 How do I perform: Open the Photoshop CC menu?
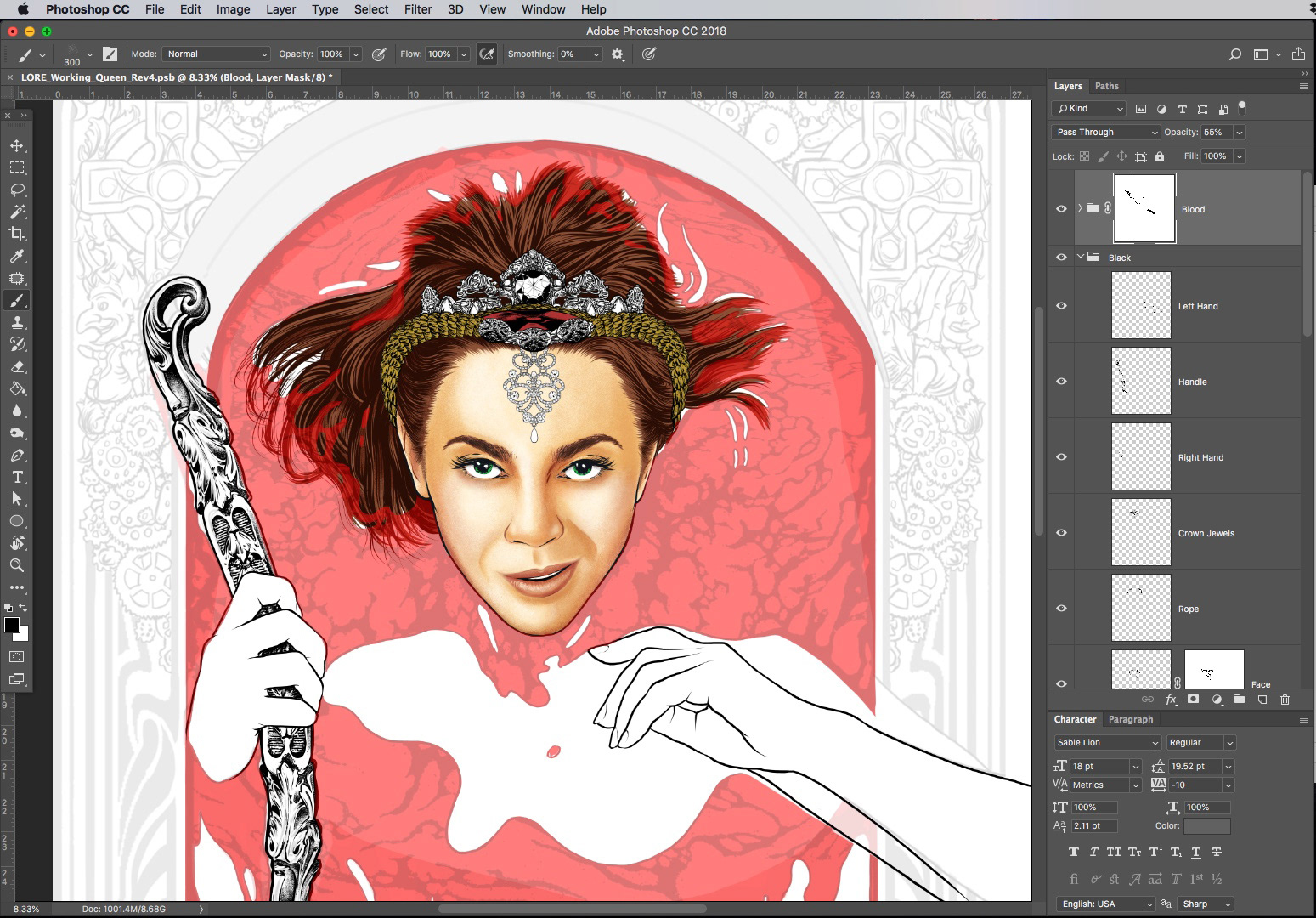[88, 9]
